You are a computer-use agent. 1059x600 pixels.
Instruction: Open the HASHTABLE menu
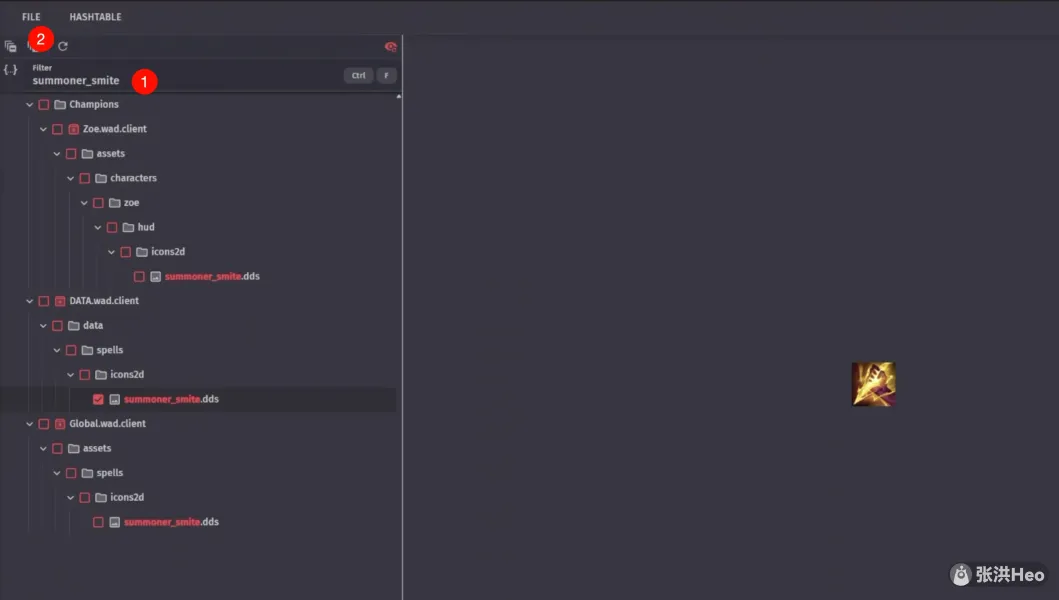click(95, 17)
